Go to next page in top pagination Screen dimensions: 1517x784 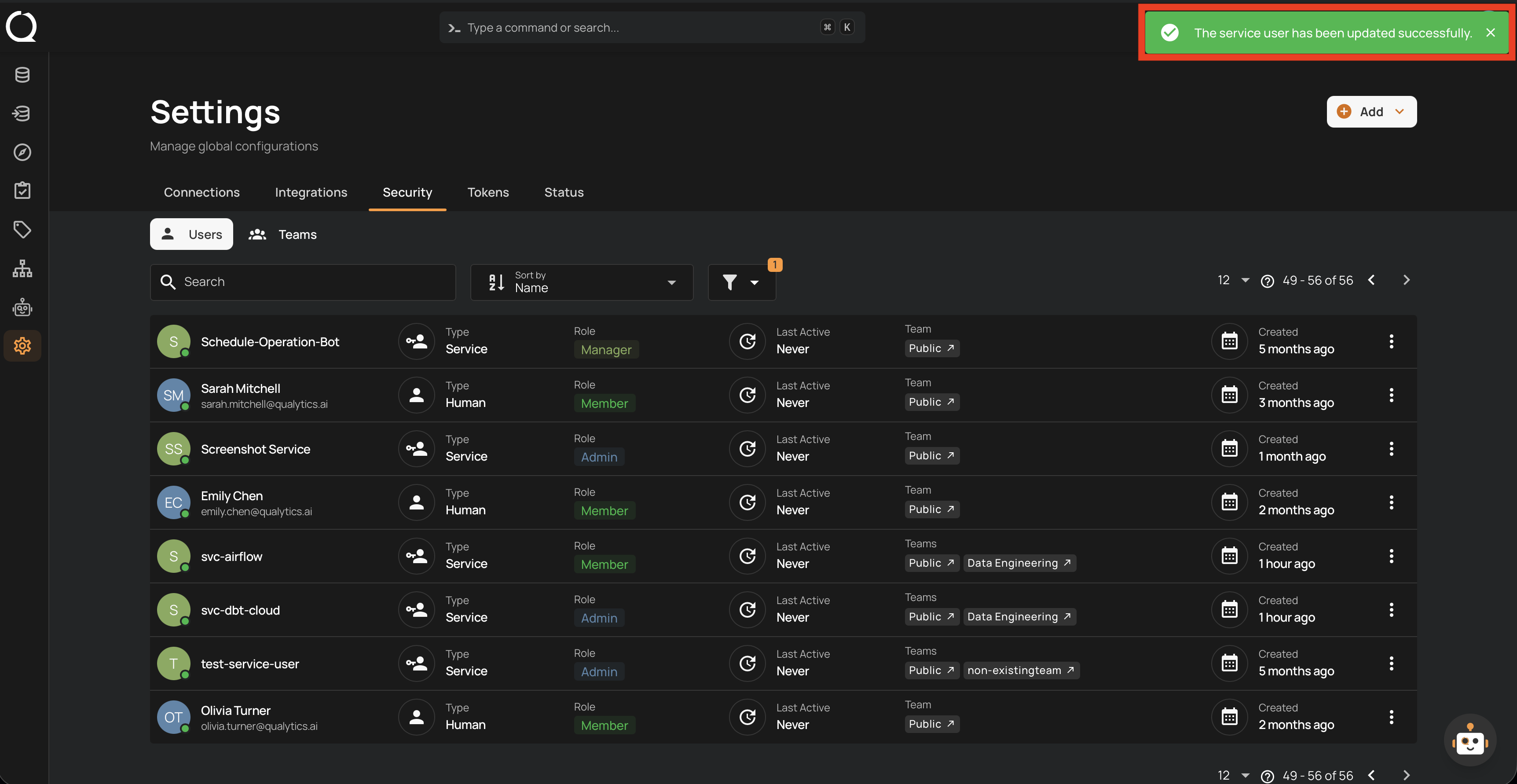point(1407,280)
